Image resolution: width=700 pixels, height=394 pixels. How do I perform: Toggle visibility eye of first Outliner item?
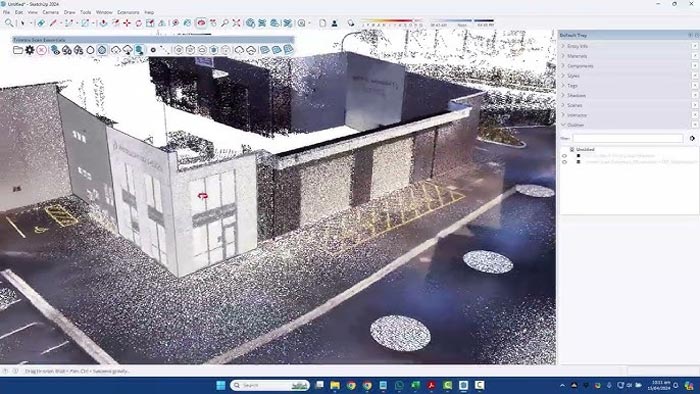pos(564,156)
